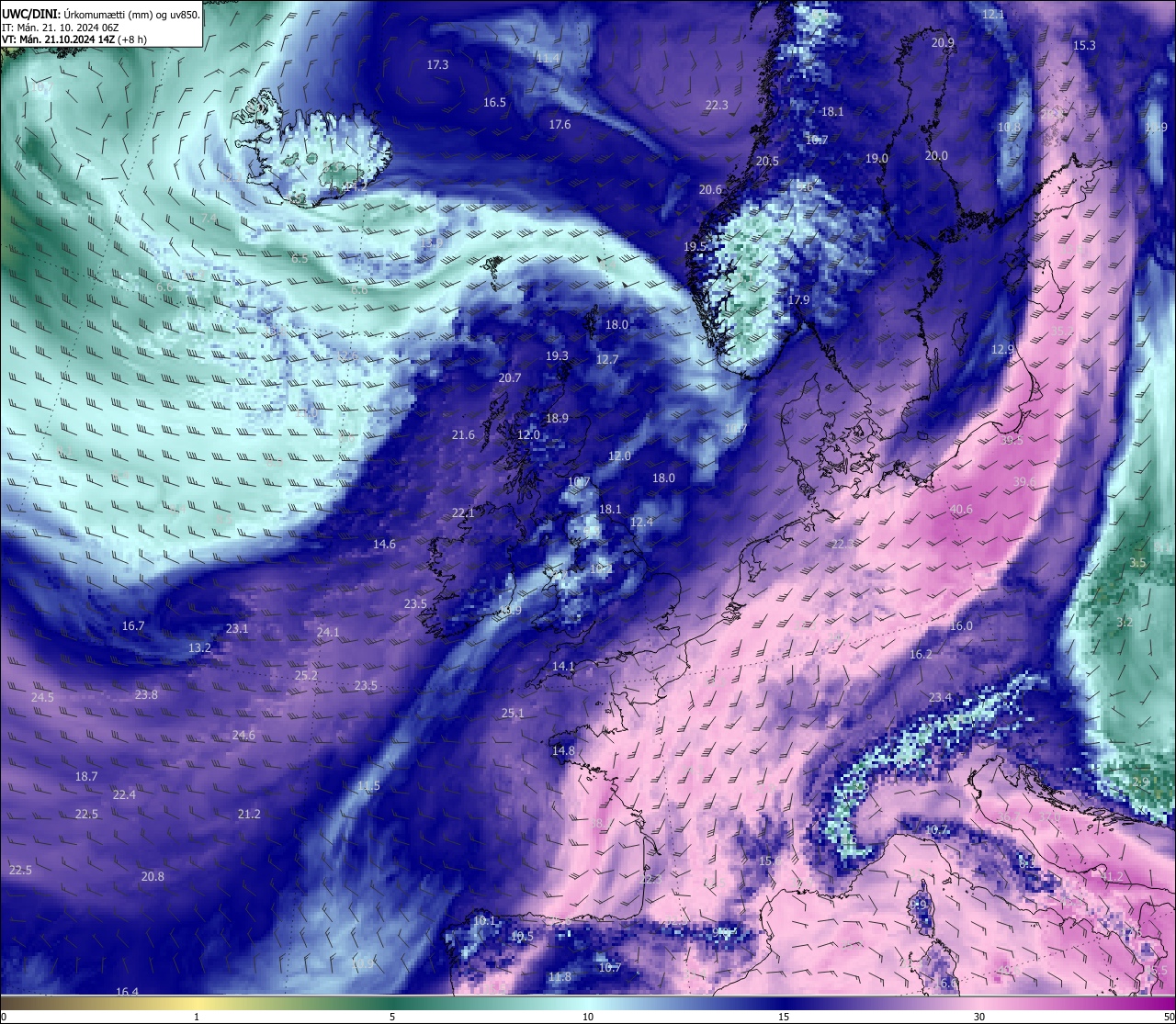Click the 3.5 map value
This screenshot has width=1176, height=1024.
click(x=1137, y=563)
